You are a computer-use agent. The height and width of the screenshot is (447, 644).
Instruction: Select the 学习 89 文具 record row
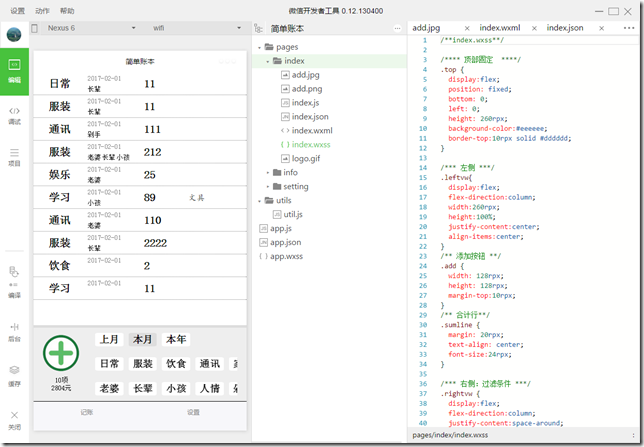[x=140, y=197]
